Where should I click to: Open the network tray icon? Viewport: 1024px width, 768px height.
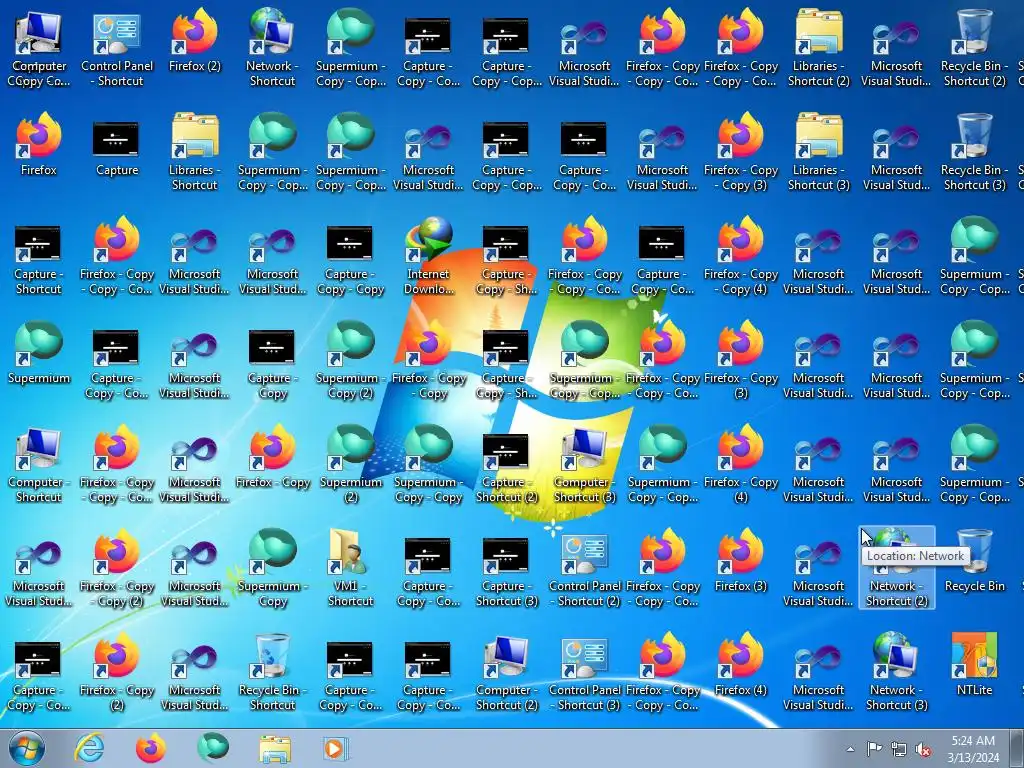pyautogui.click(x=899, y=749)
